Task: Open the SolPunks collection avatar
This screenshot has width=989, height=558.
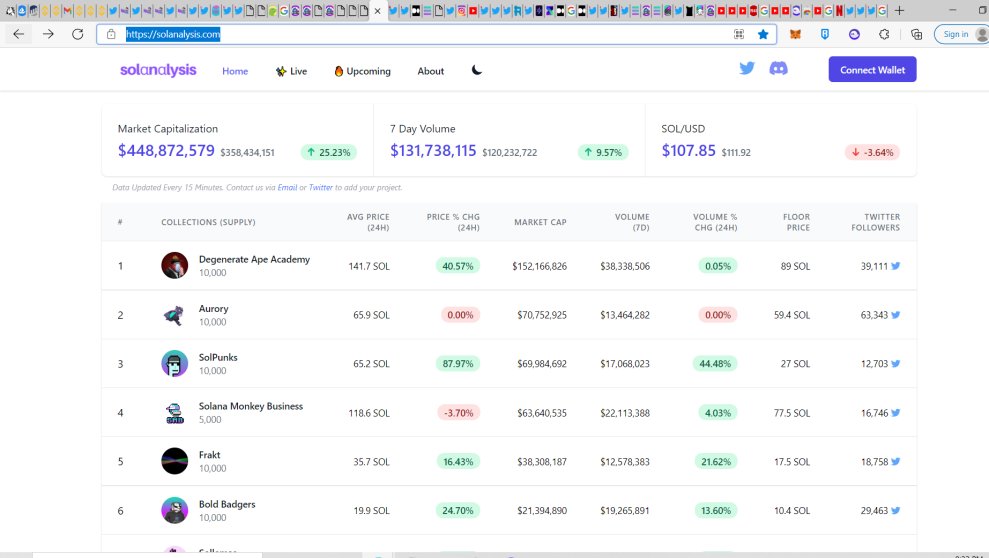Action: (174, 364)
